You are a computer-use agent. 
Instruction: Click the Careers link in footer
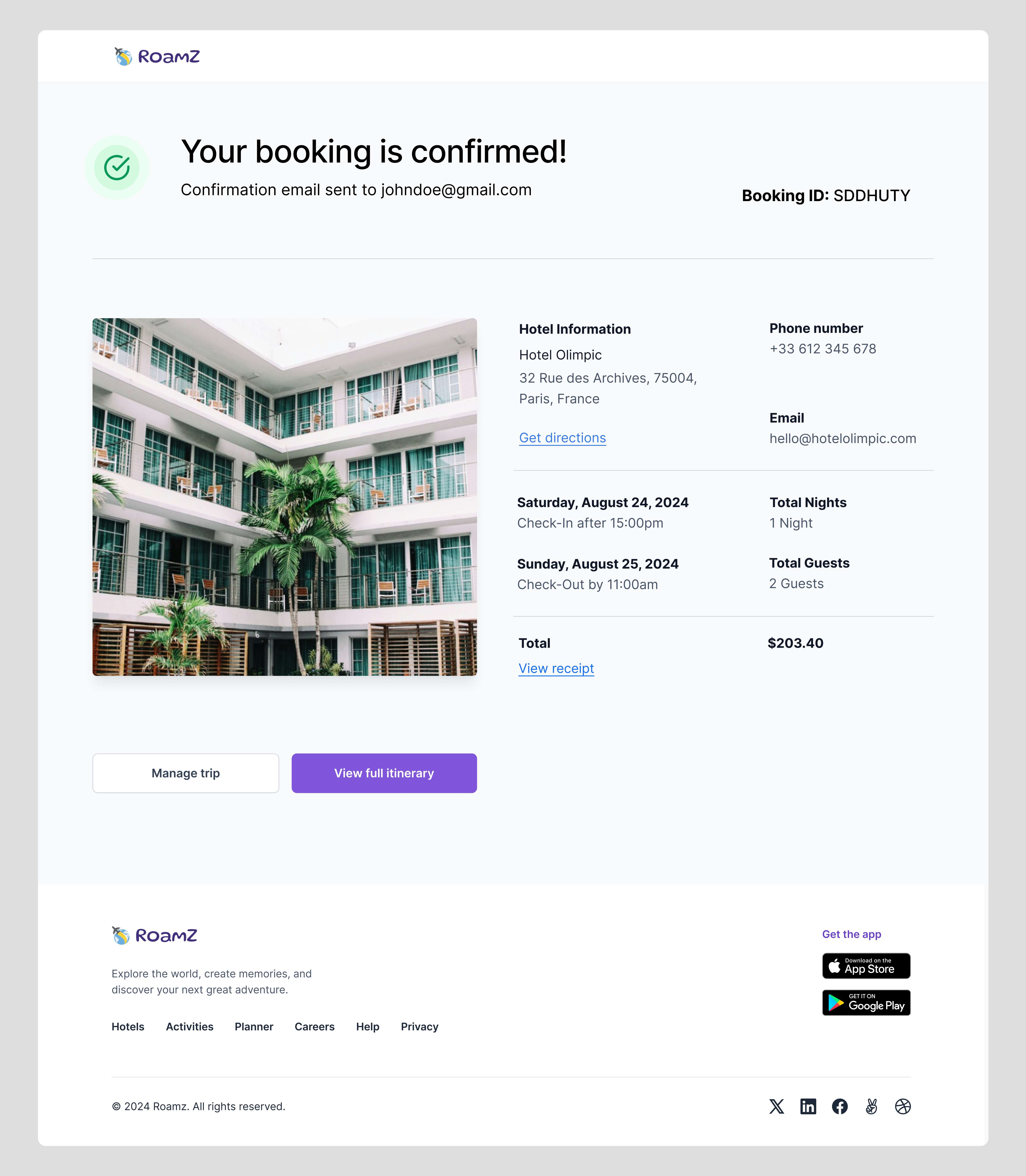pyautogui.click(x=314, y=1026)
